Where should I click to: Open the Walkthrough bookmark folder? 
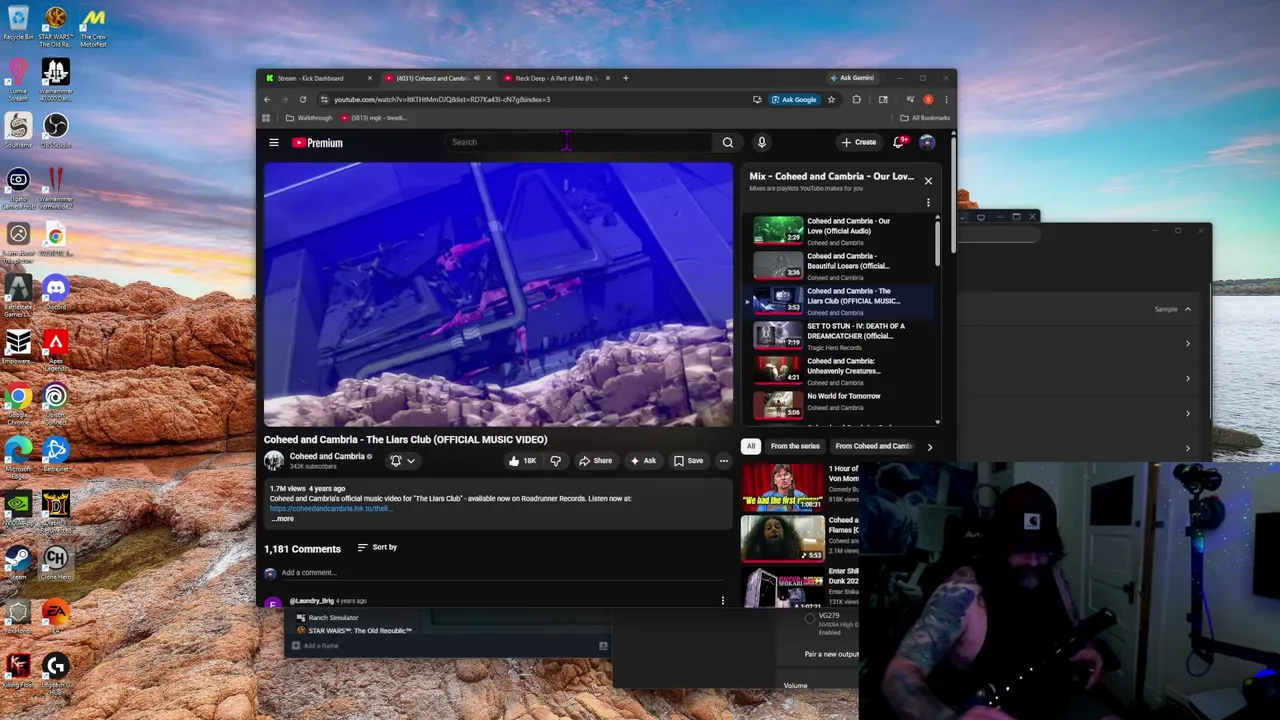point(308,118)
